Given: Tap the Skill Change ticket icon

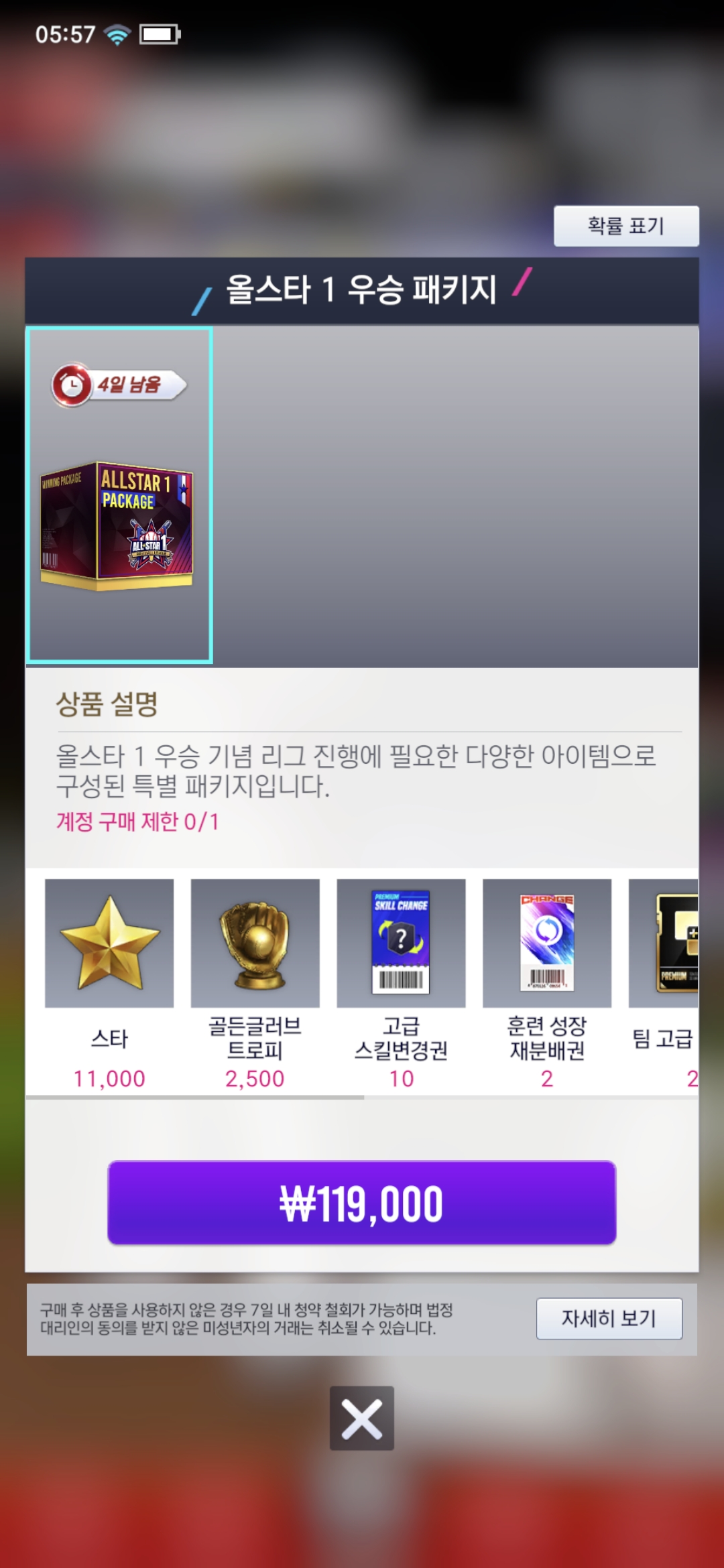Looking at the screenshot, I should coord(401,943).
